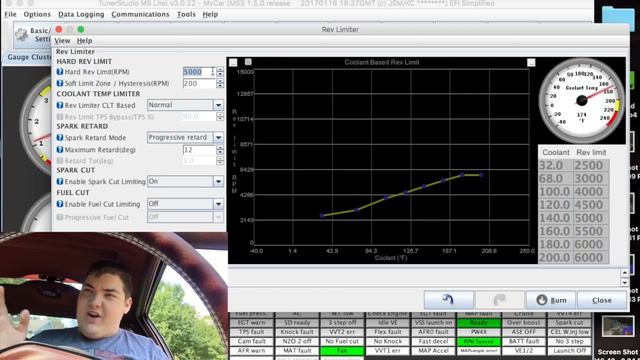This screenshot has height=360, width=640.
Task: Click top-left corner icon of Coolant Based Rev Limit graph
Action: click(x=233, y=62)
